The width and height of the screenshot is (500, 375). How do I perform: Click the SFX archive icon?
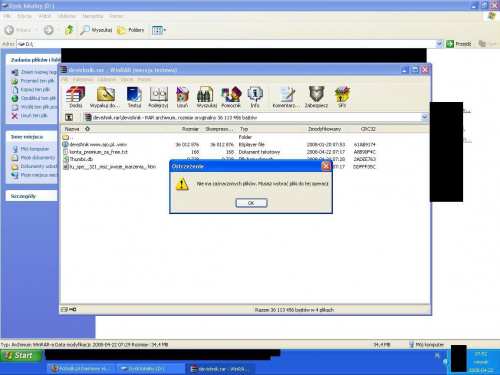click(342, 97)
